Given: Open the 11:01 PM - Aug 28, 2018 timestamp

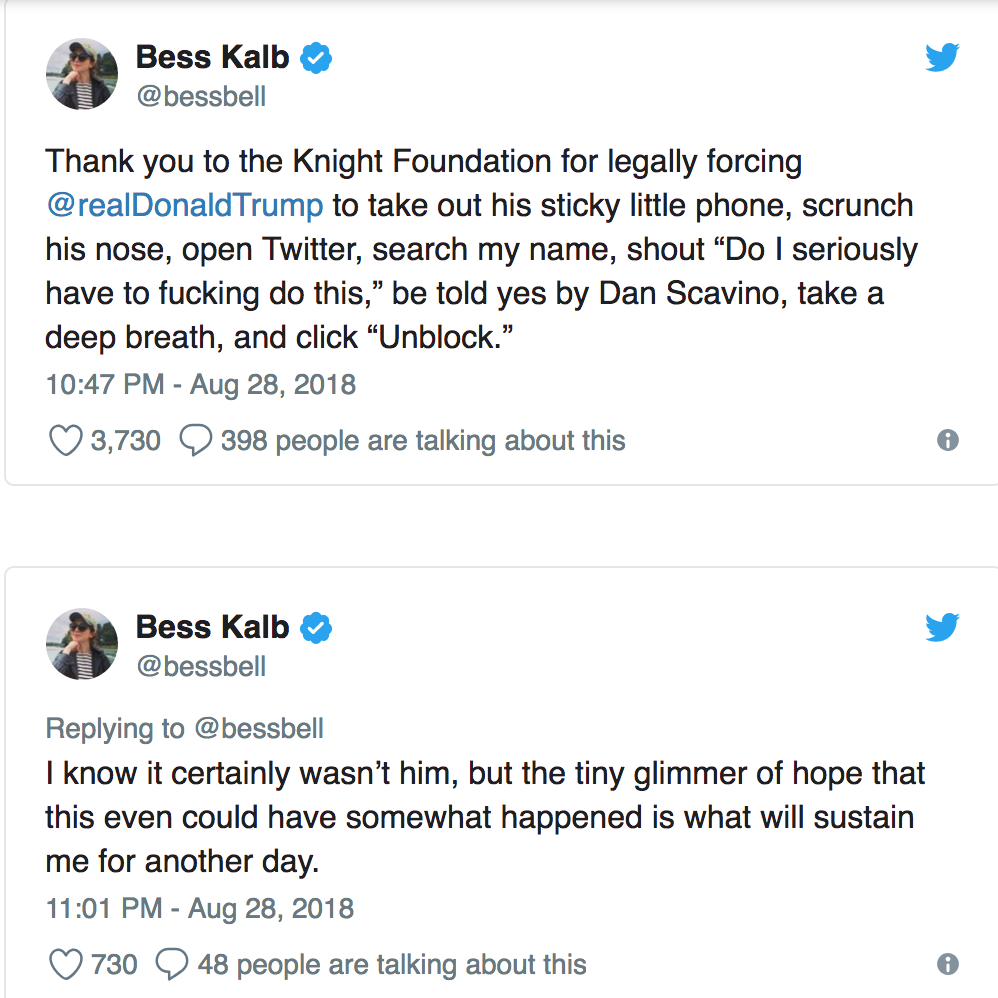Looking at the screenshot, I should click(x=200, y=908).
